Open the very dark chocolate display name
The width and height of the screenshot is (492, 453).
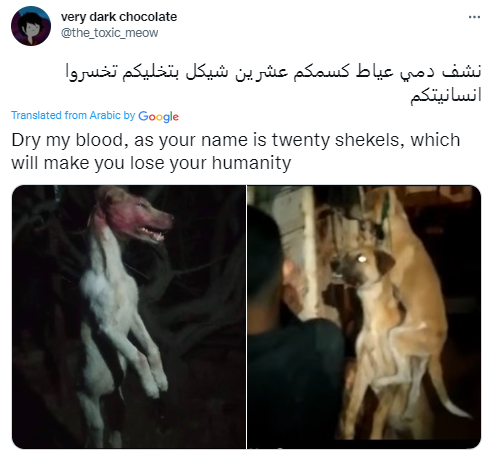click(x=119, y=17)
